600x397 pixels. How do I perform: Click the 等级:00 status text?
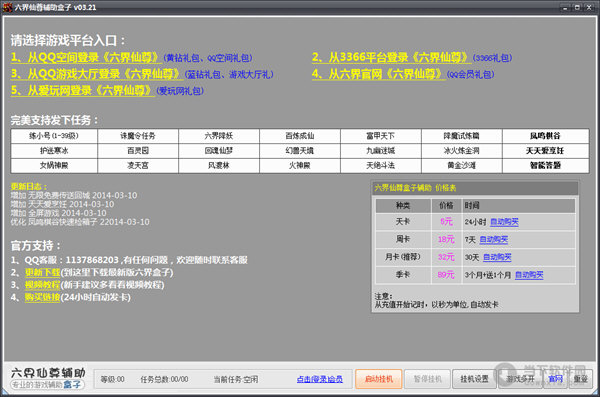tap(112, 379)
